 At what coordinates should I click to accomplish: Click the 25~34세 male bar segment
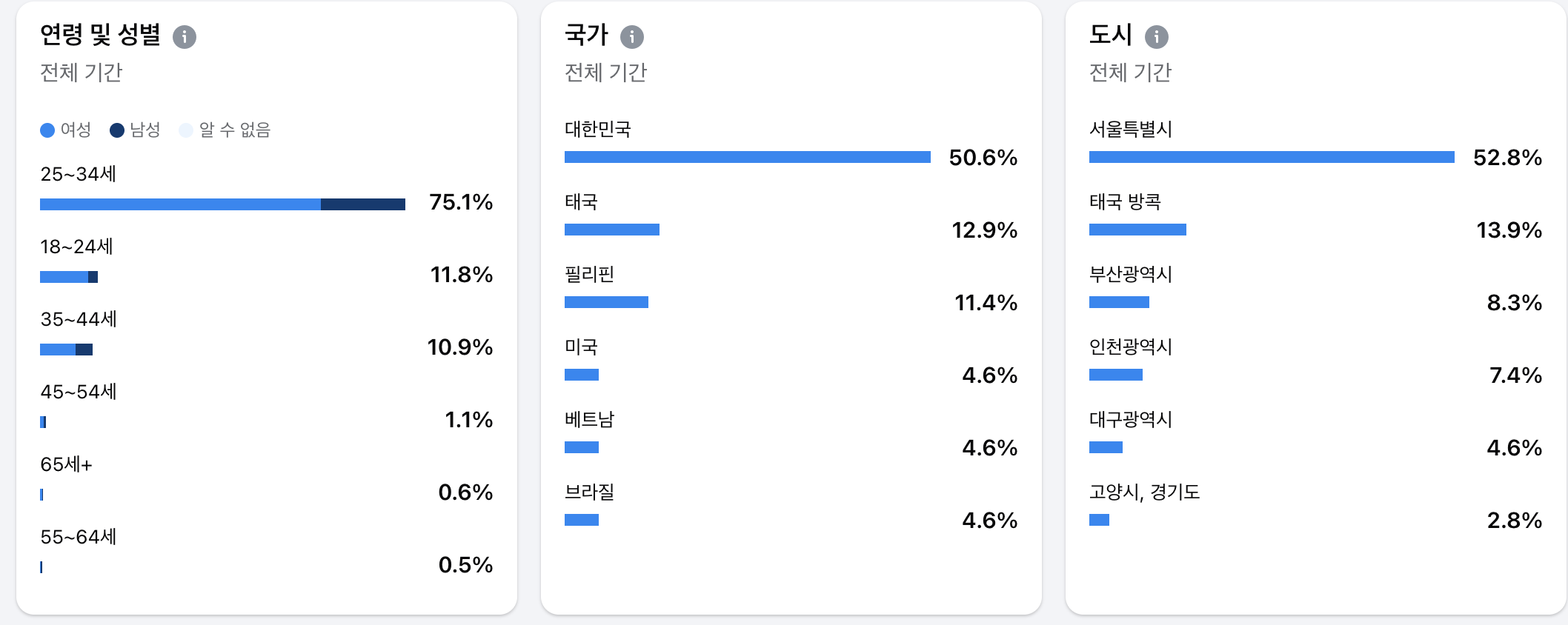tap(363, 204)
